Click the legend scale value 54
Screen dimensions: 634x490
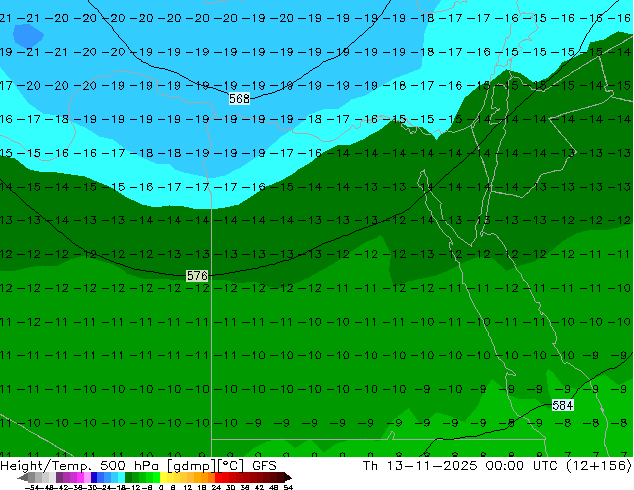click(x=288, y=487)
